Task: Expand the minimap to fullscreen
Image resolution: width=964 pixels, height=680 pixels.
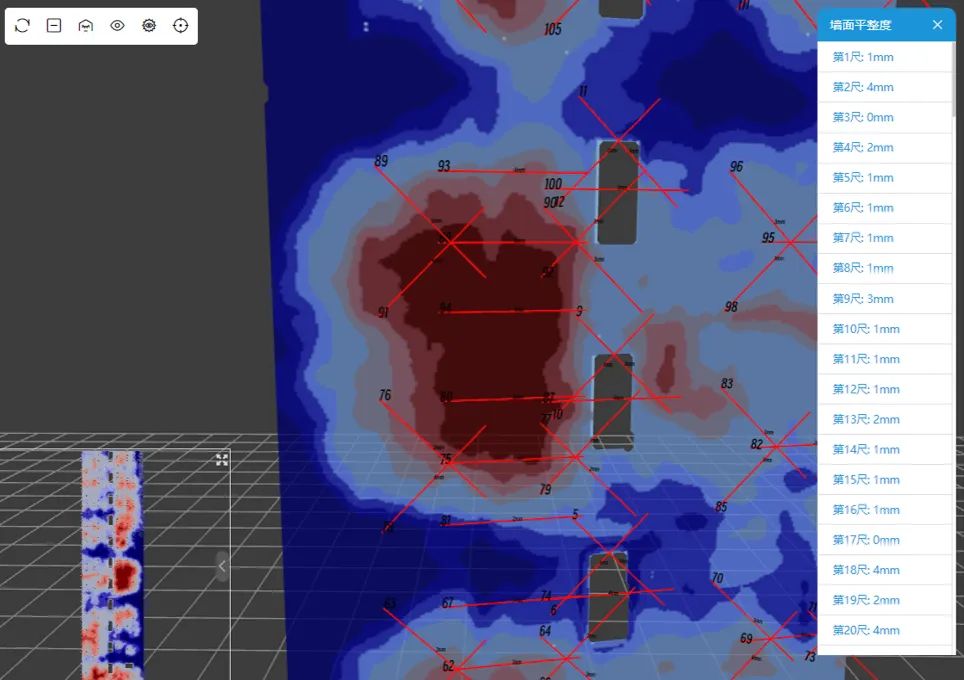Action: pyautogui.click(x=222, y=460)
